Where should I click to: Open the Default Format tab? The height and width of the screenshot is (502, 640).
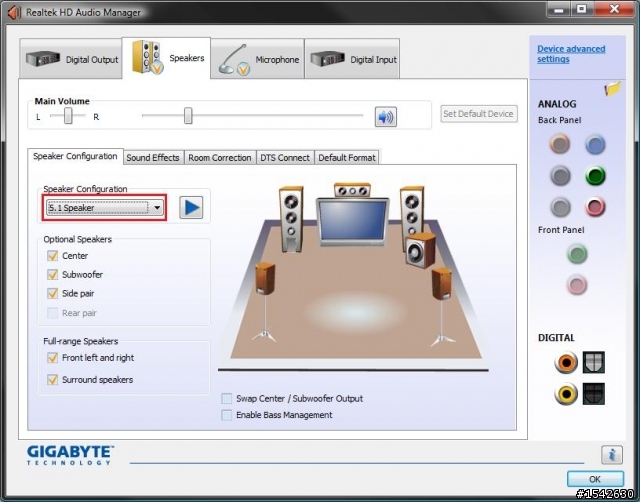[347, 158]
